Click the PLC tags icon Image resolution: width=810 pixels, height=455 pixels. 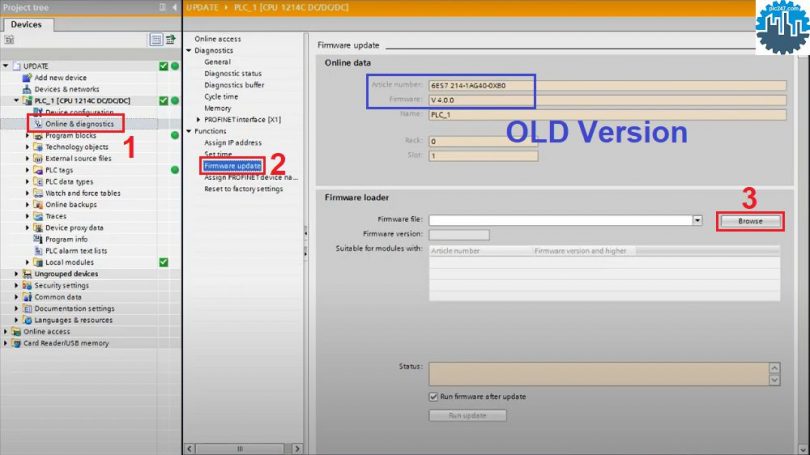[38, 170]
